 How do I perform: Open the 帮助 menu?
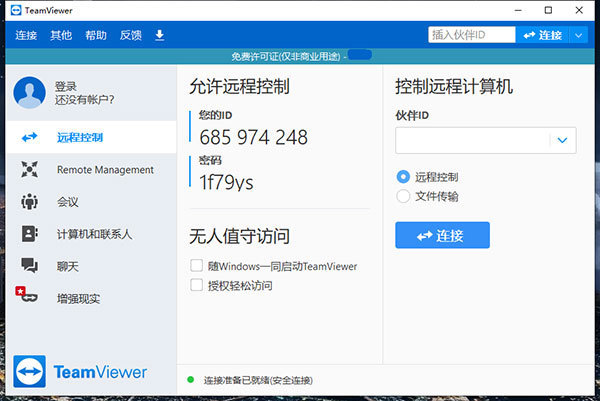pyautogui.click(x=96, y=35)
